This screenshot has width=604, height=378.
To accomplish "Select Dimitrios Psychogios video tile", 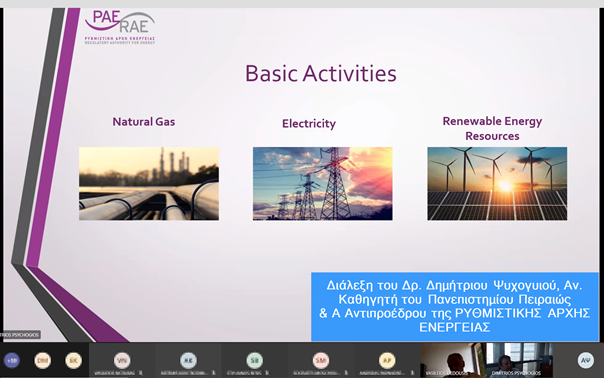I will point(519,360).
